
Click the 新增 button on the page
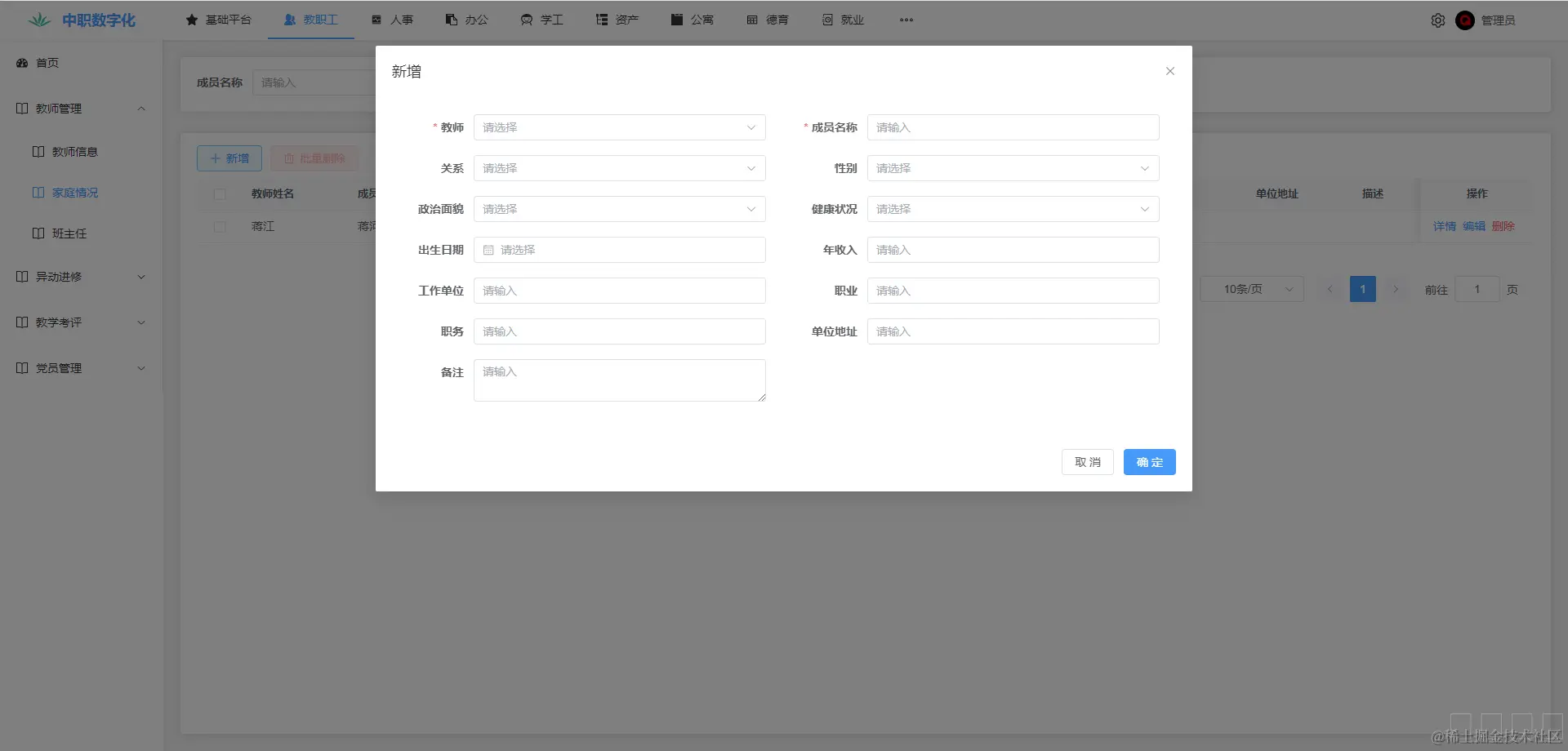229,158
